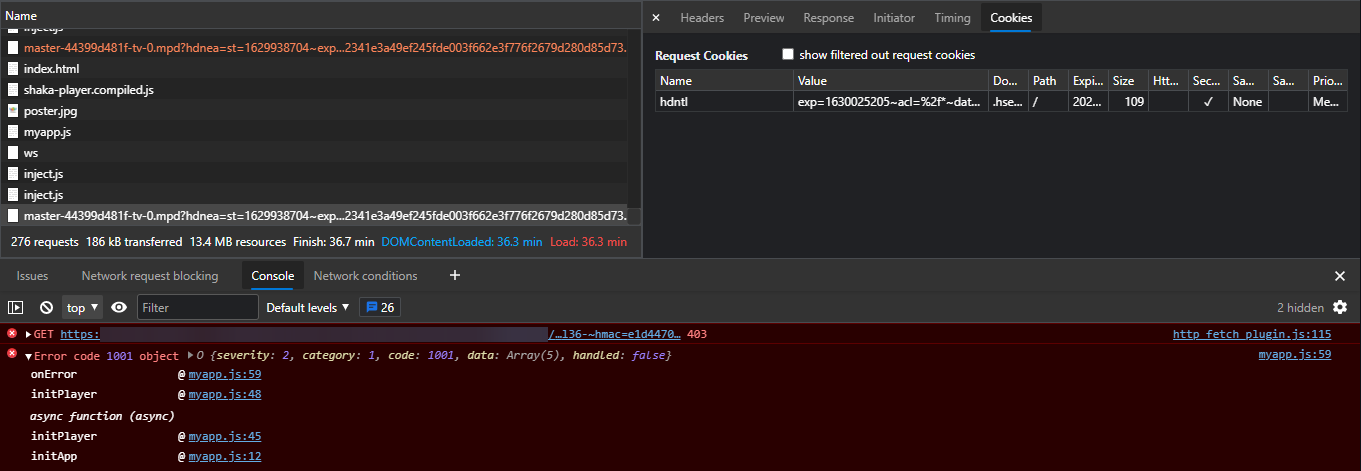Expand the GET 403 error entry
1361x471 pixels.
click(x=29, y=335)
